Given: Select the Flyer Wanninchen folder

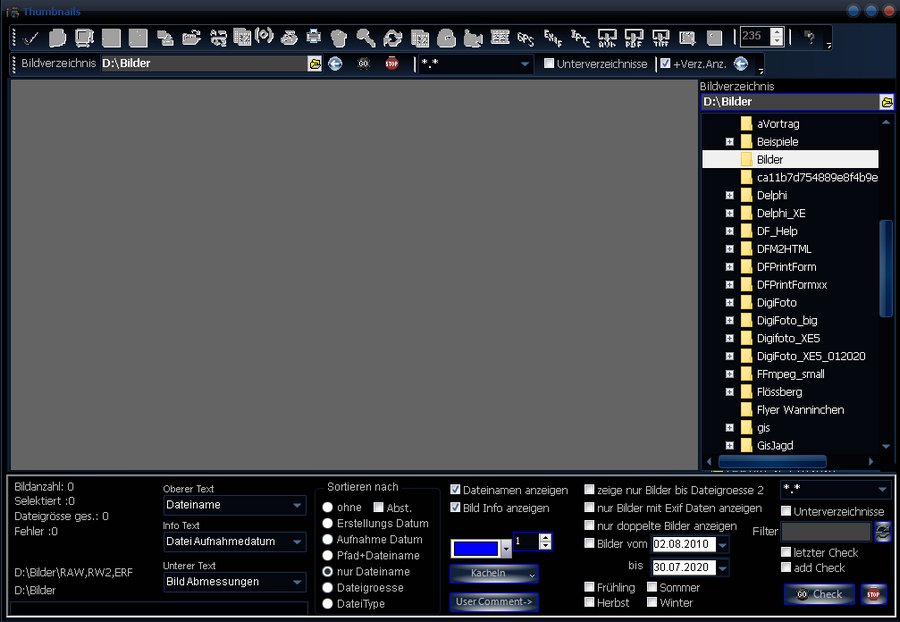Looking at the screenshot, I should (800, 410).
